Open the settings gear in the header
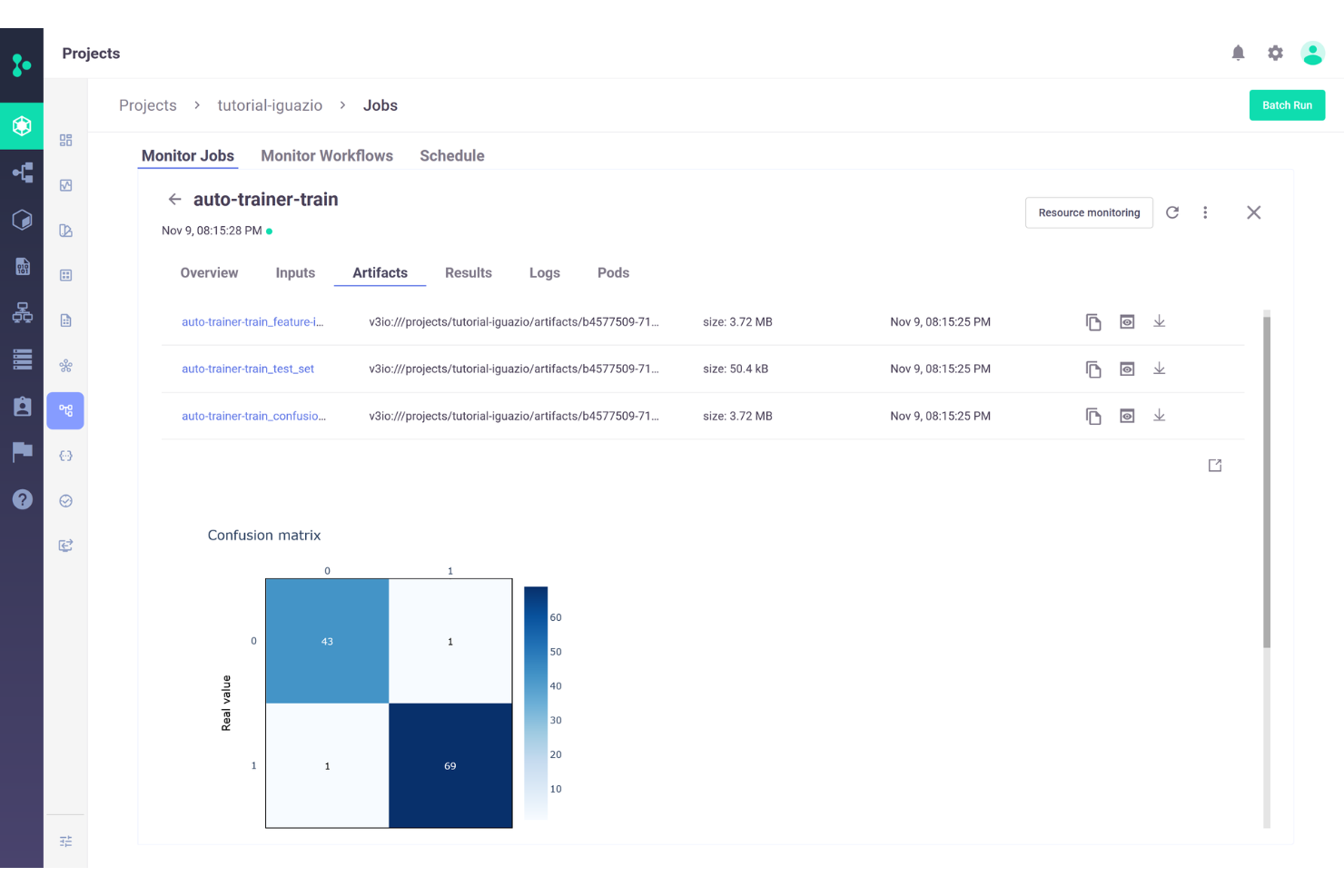This screenshot has height=896, width=1344. (x=1275, y=53)
